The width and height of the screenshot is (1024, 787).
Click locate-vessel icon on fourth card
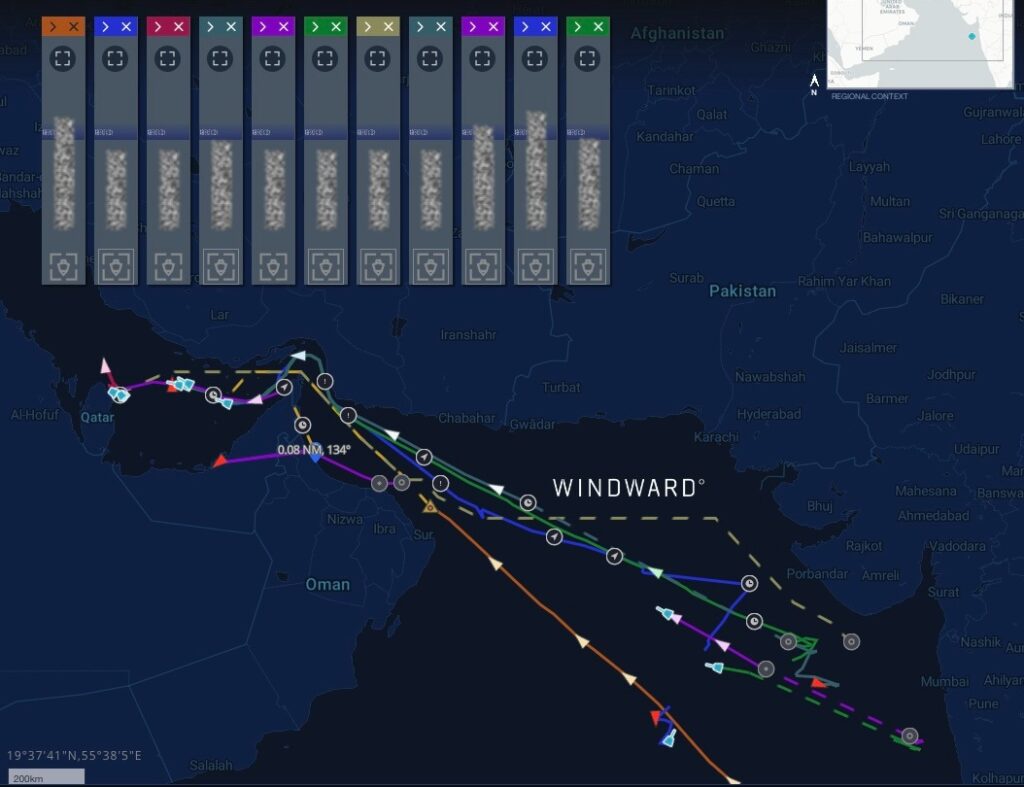tap(221, 266)
